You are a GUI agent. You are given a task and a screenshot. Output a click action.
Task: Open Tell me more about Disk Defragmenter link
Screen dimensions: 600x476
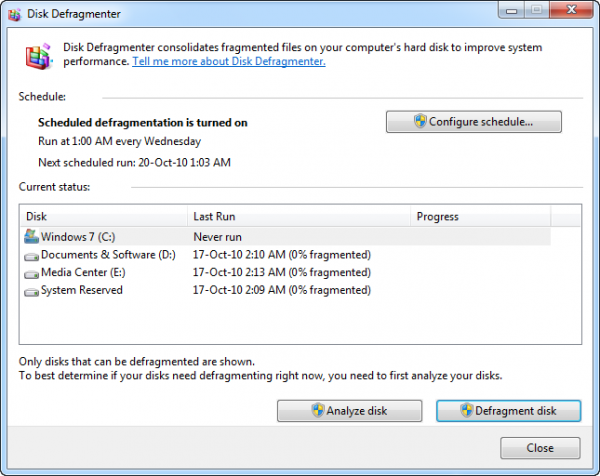[229, 61]
